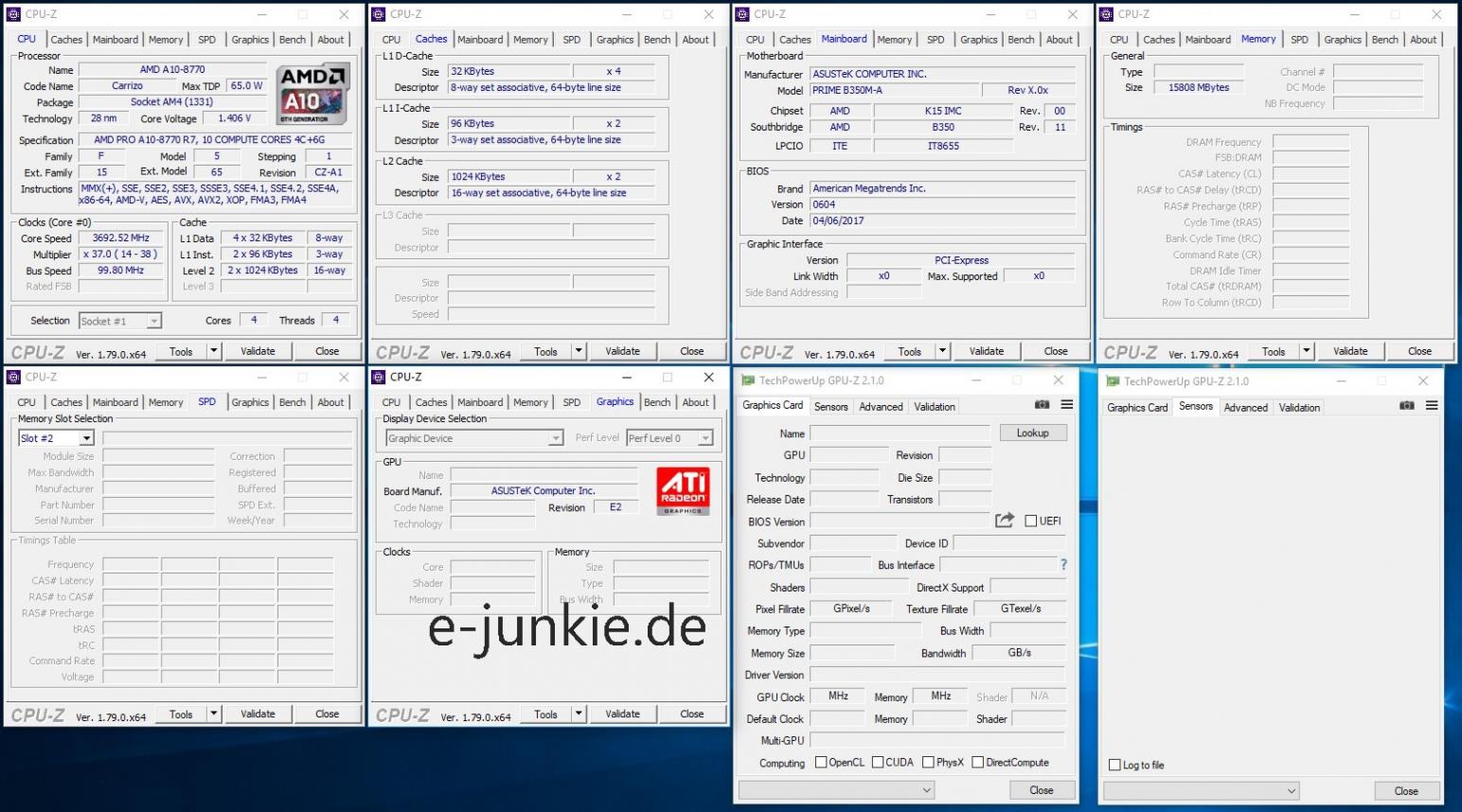Click the memory size 15808 MBytes
1462x812 pixels.
pyautogui.click(x=1199, y=87)
